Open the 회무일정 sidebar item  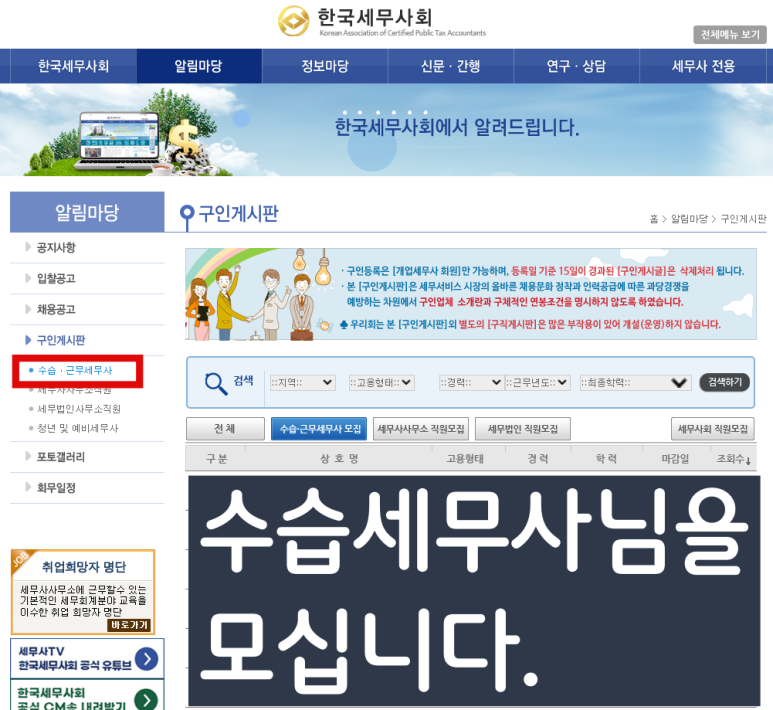(x=56, y=488)
